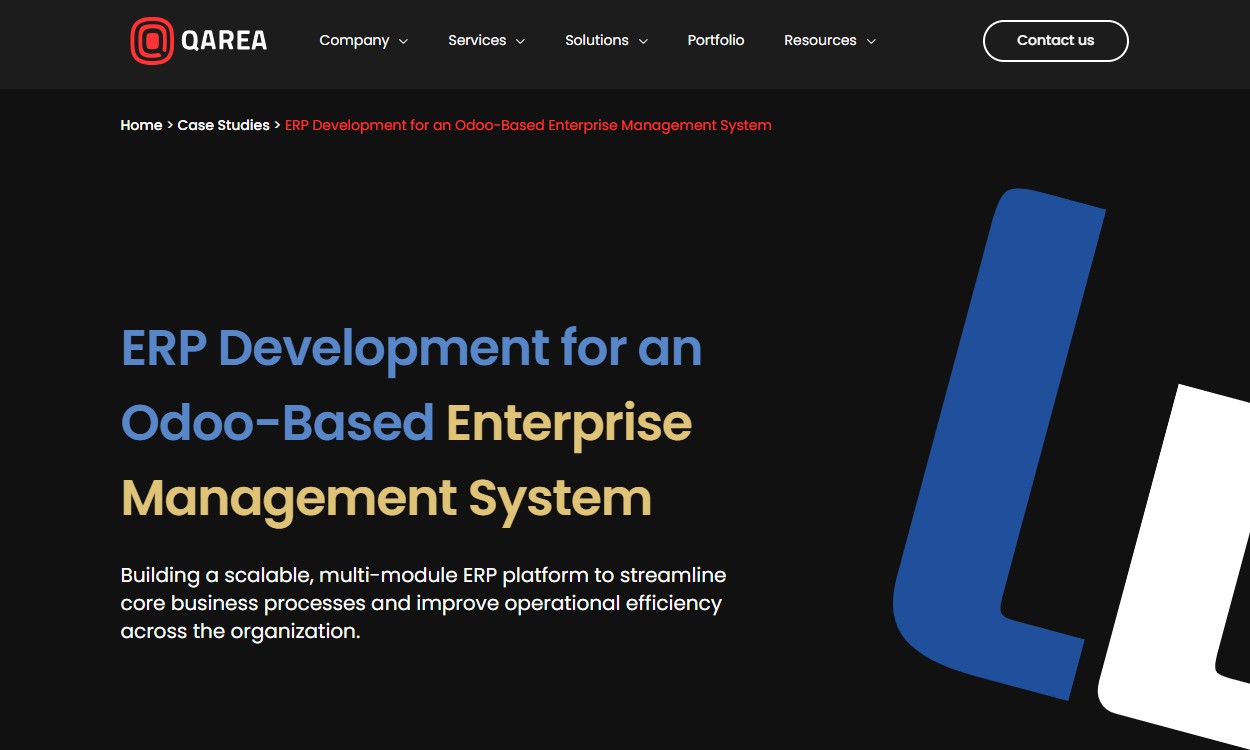Follow the Case Studies breadcrumb link
This screenshot has height=750, width=1250.
coord(223,125)
